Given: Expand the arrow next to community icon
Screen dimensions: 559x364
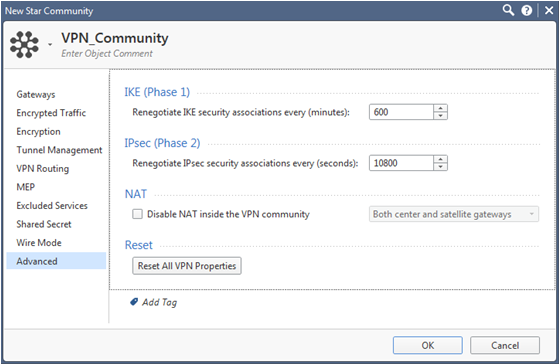Looking at the screenshot, I should (50, 45).
